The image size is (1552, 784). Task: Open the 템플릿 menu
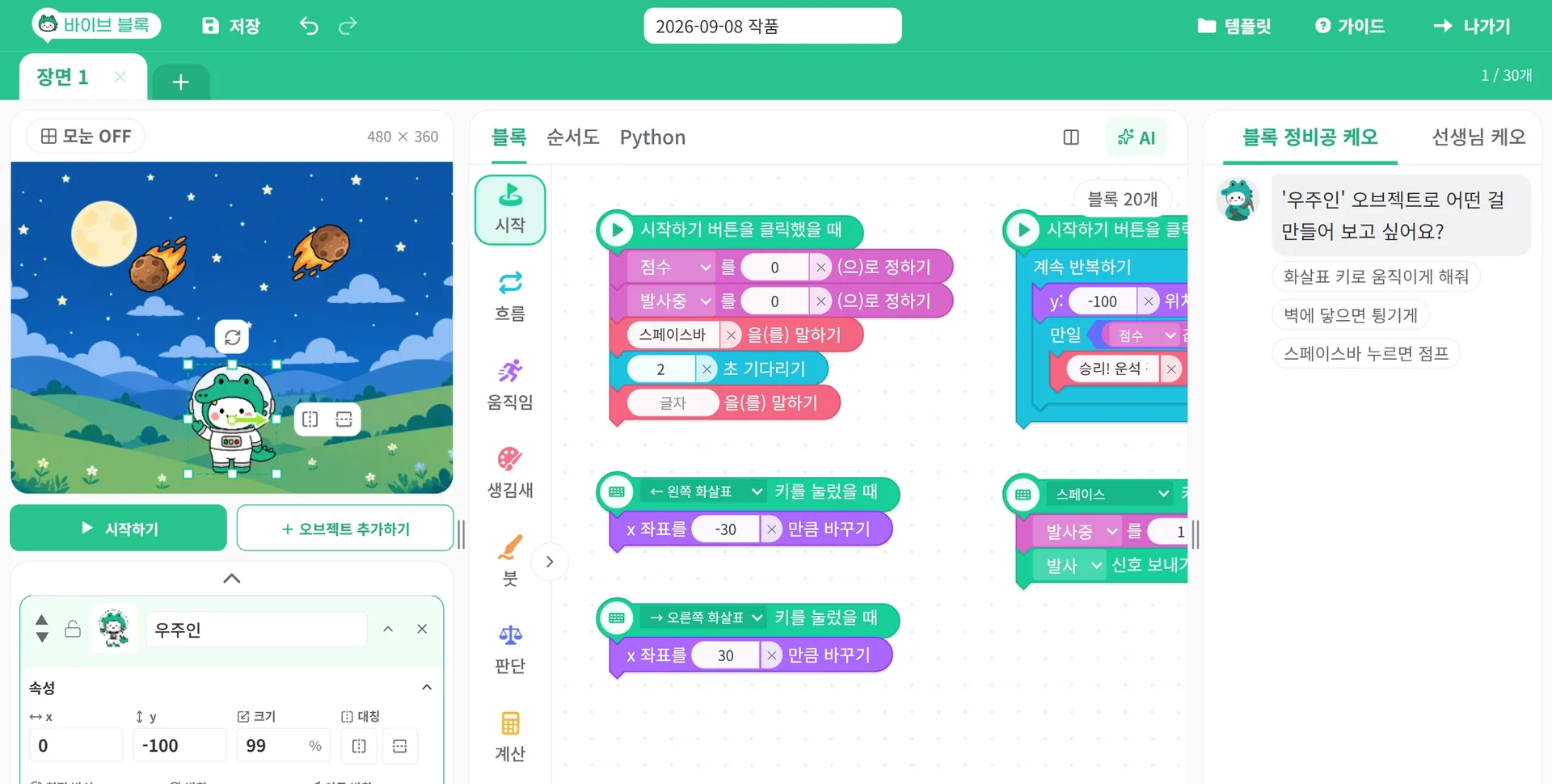(1234, 26)
